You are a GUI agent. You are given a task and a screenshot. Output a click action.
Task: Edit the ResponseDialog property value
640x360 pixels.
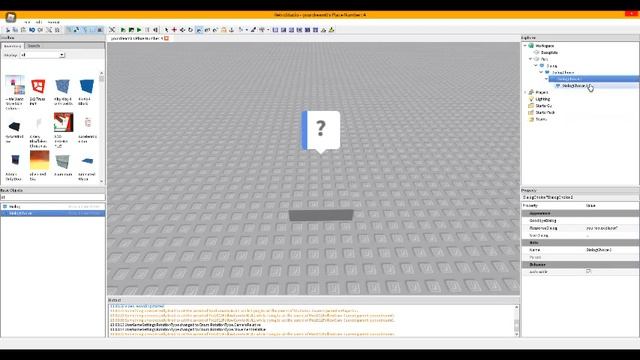tap(612, 228)
